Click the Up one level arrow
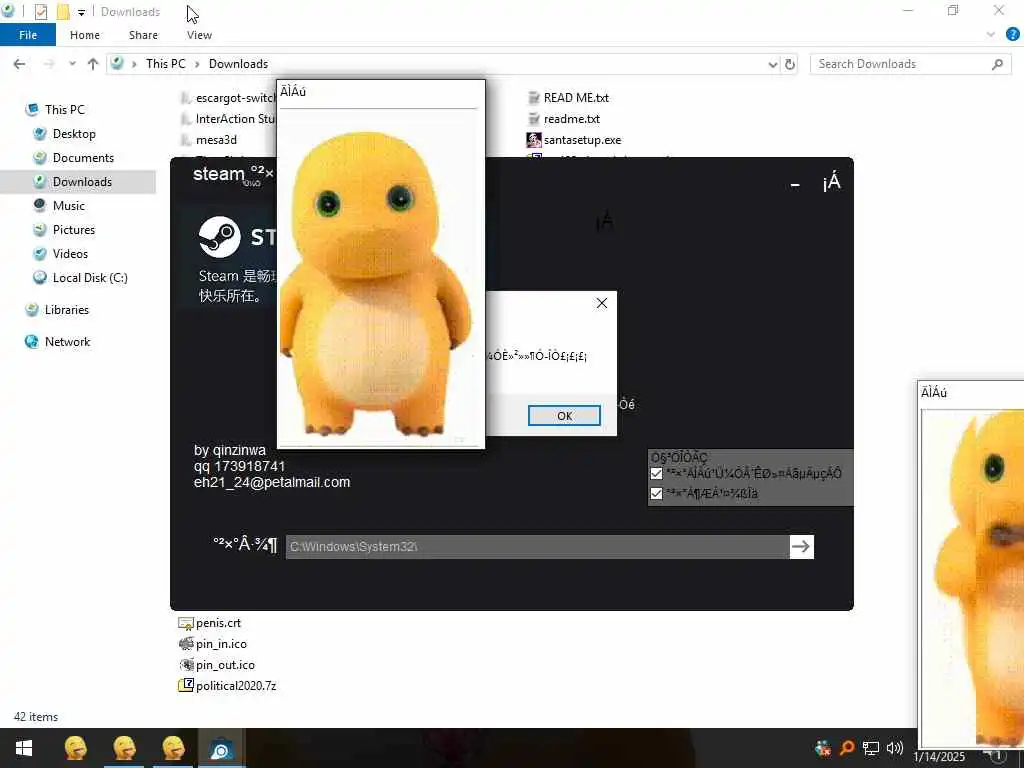 pos(93,64)
